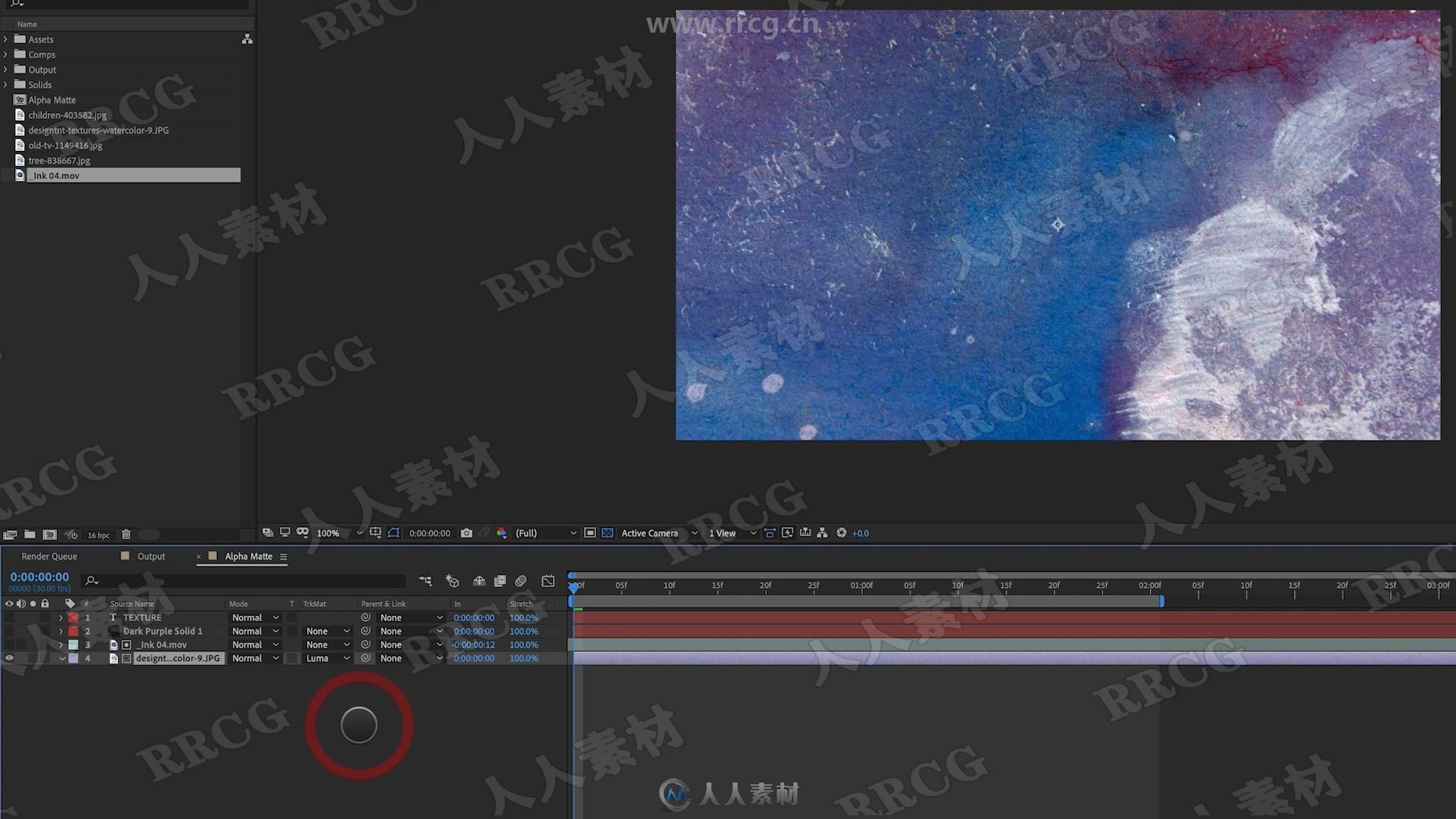Toggle visibility of TEXTURE layer
1456x819 pixels.
pos(9,617)
